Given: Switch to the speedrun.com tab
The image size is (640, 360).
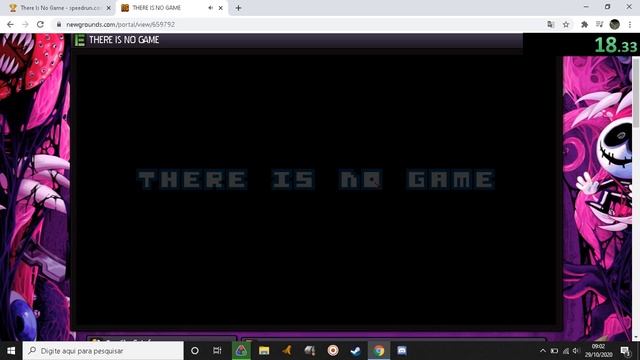Looking at the screenshot, I should tap(59, 8).
